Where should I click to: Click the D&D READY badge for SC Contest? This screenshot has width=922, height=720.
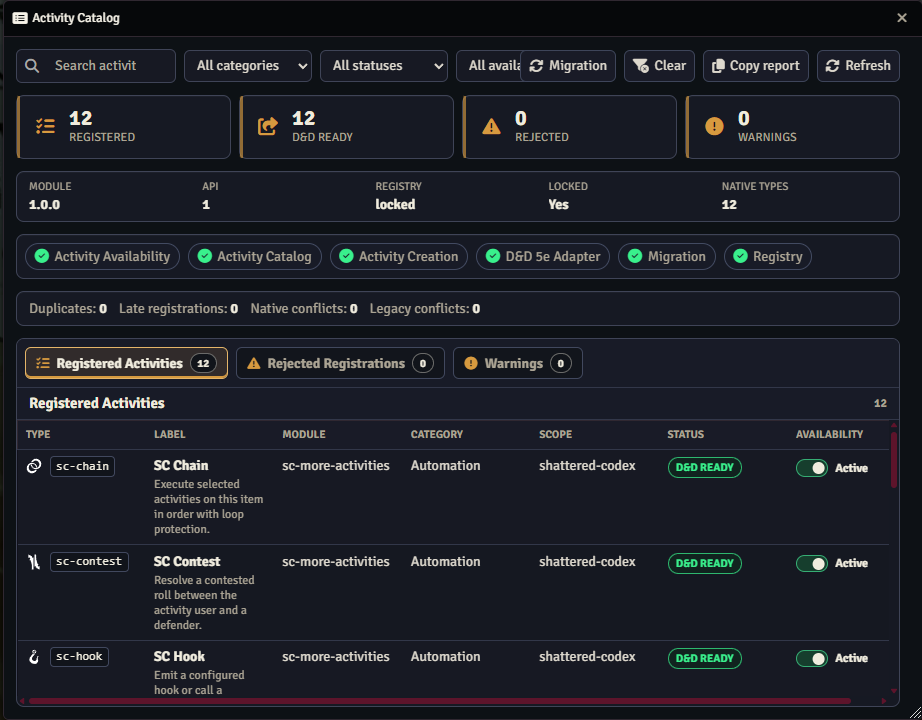point(704,563)
